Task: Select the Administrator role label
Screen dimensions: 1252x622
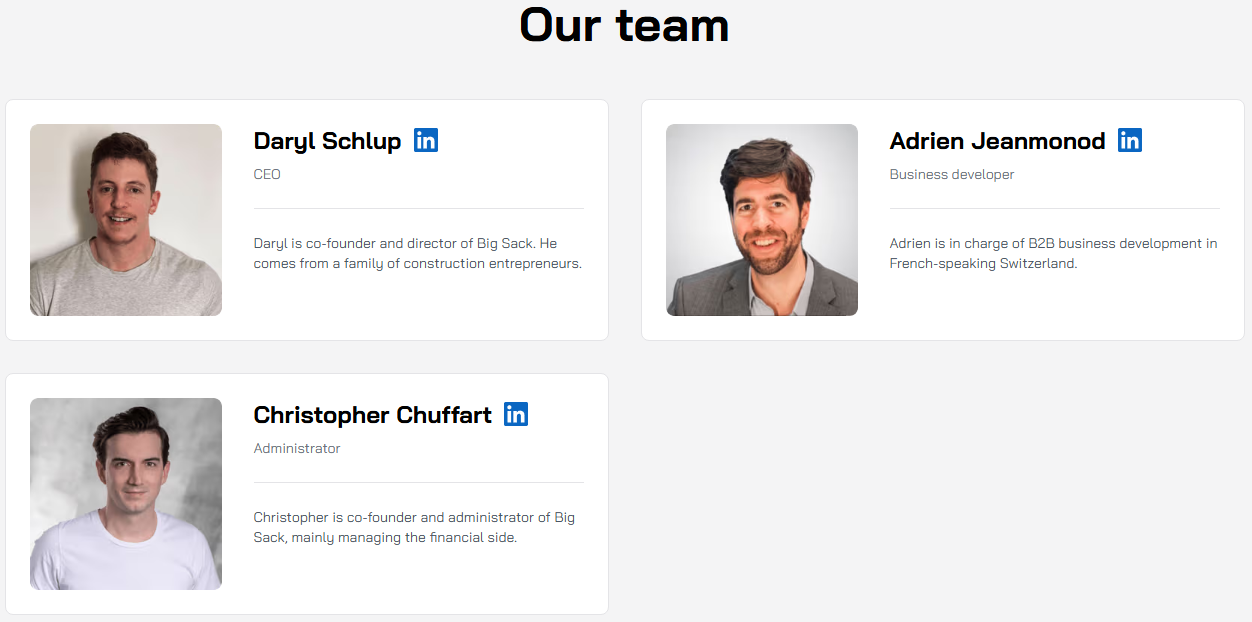Action: point(297,448)
